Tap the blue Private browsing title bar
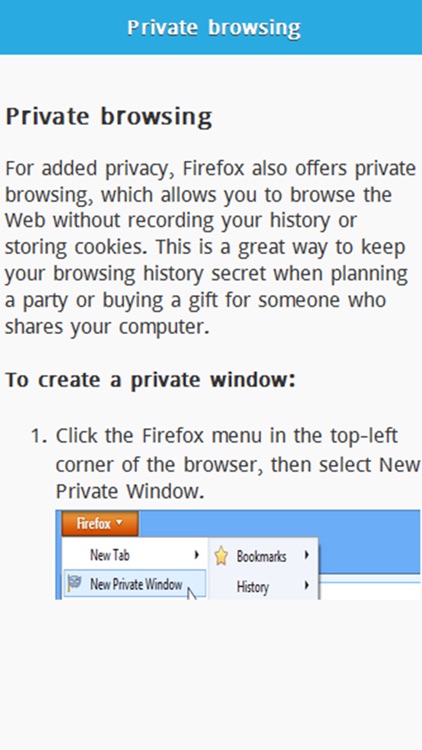The image size is (422, 750). click(x=211, y=27)
